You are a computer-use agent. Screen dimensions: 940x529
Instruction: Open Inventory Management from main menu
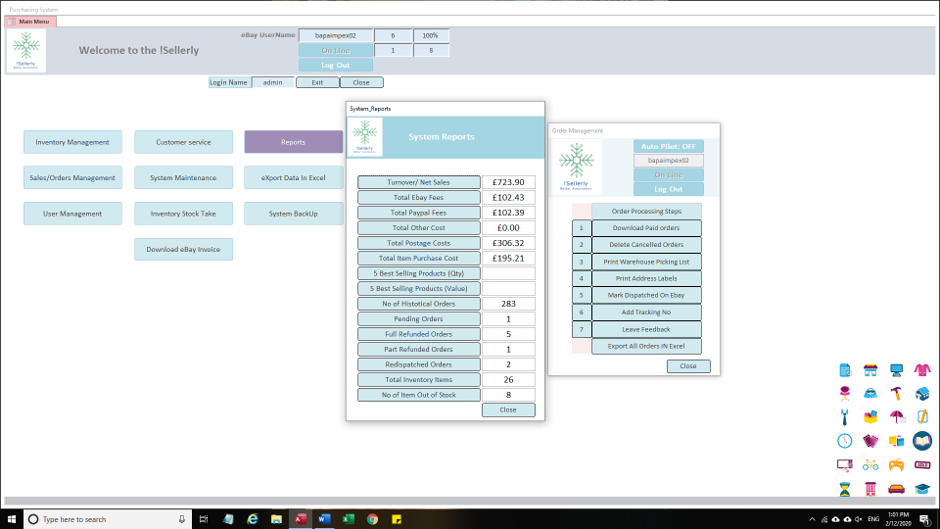tap(72, 142)
